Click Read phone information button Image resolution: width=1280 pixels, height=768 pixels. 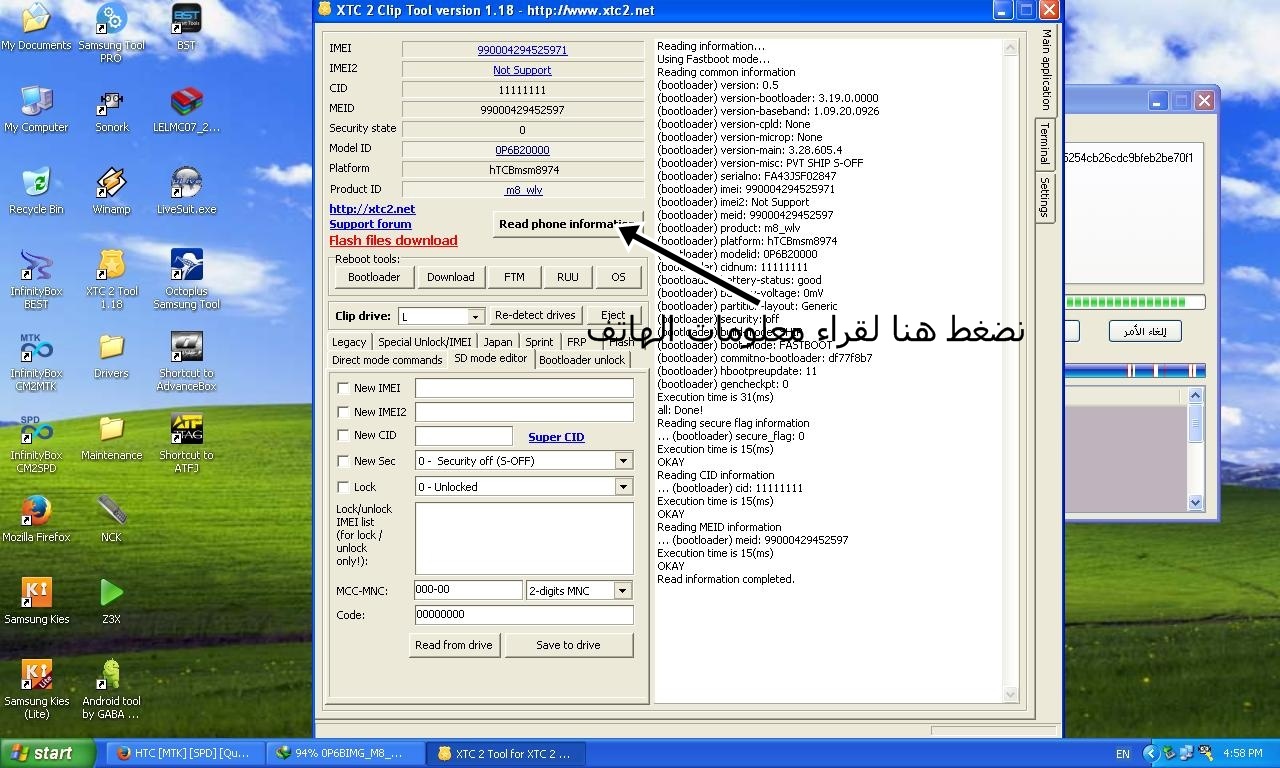(x=567, y=224)
